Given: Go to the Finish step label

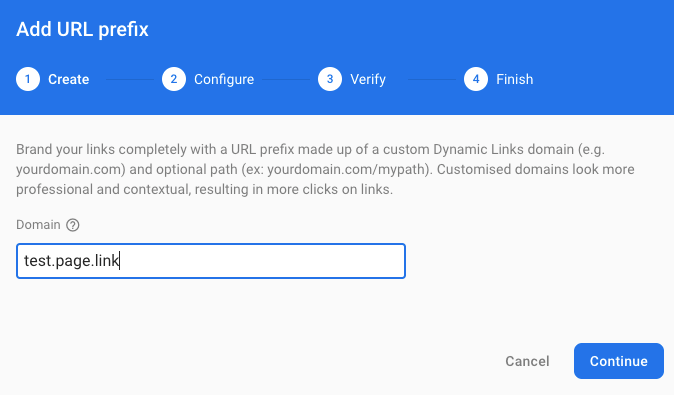Looking at the screenshot, I should [x=515, y=80].
